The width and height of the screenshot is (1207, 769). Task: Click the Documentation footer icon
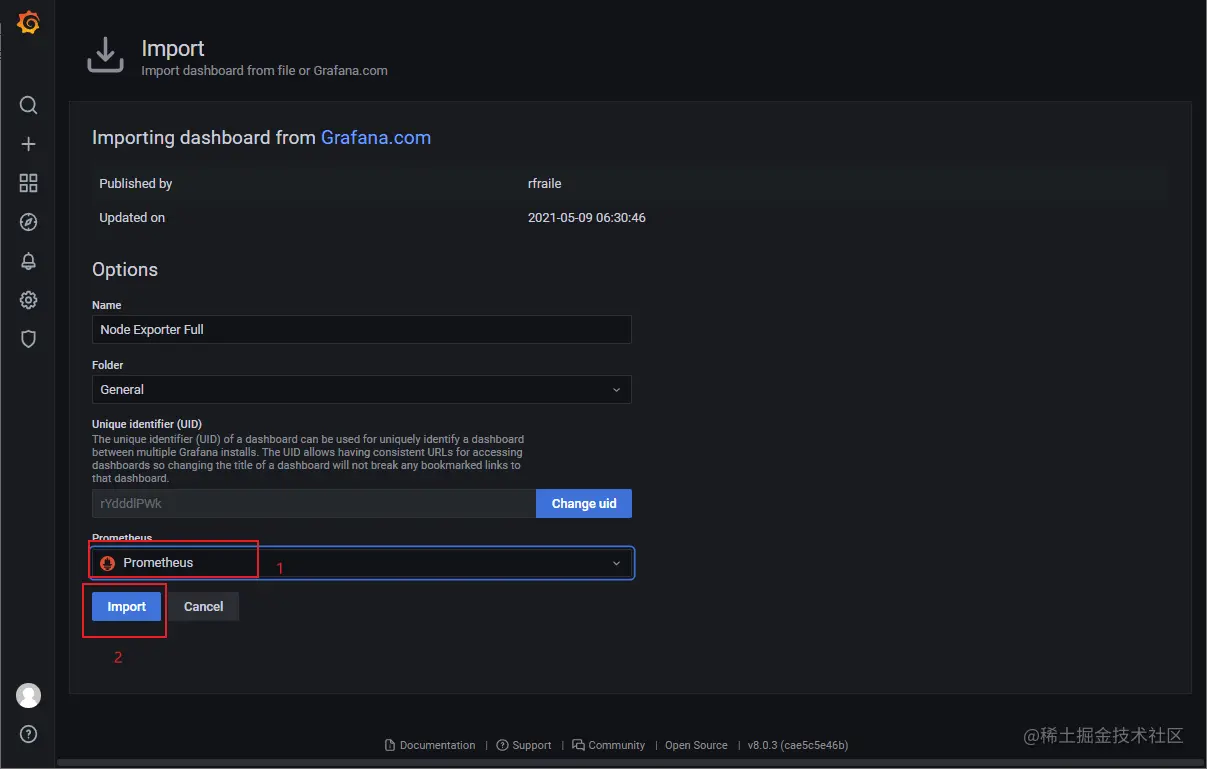(390, 745)
